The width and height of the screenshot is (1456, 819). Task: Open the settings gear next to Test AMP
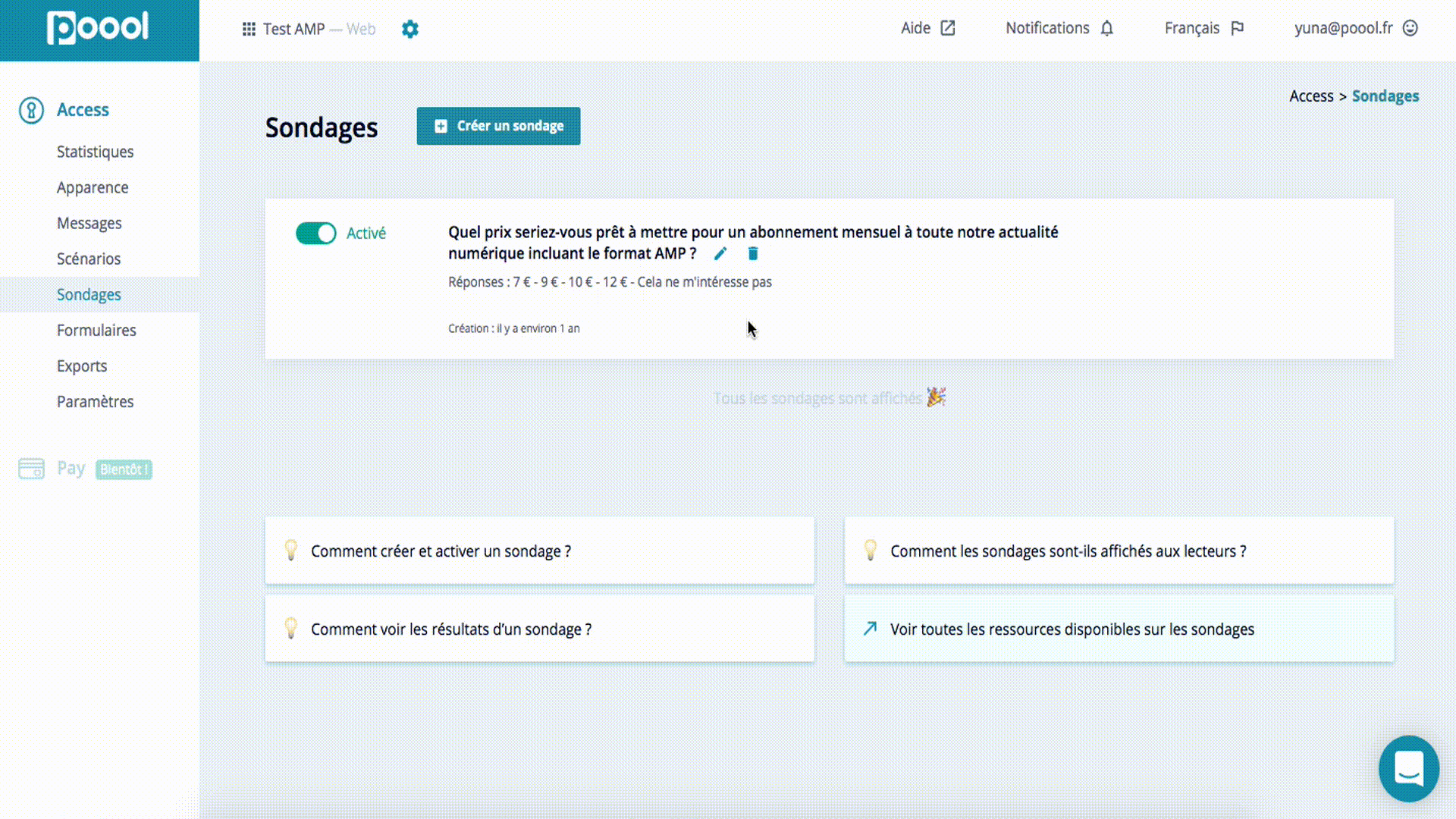point(410,29)
